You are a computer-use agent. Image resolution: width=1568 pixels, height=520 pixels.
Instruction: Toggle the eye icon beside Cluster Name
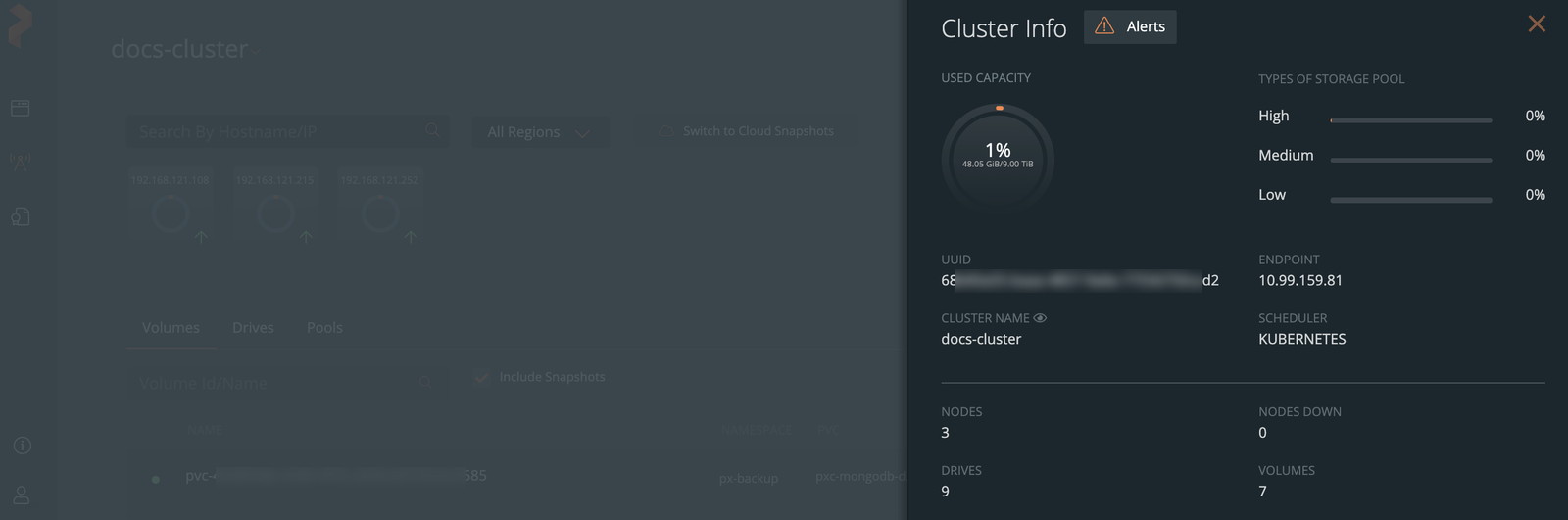(1040, 318)
